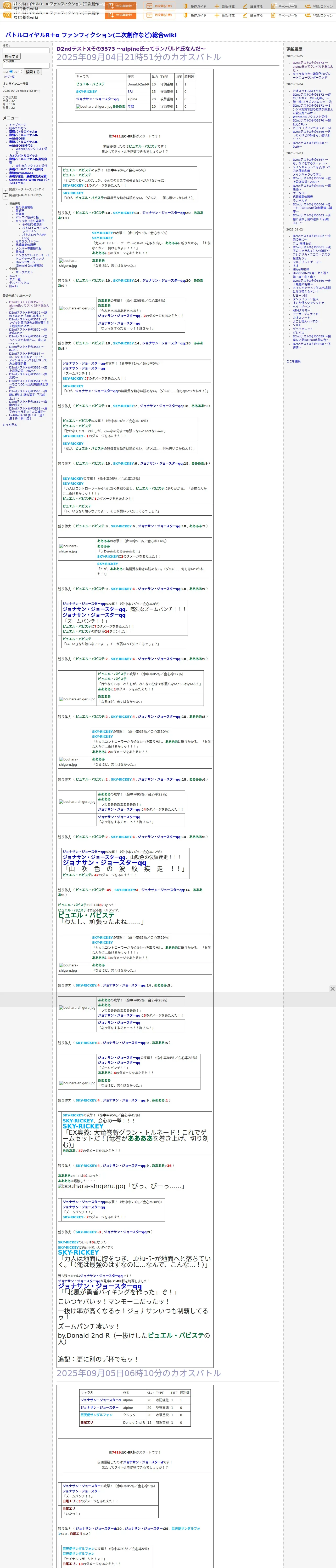Open the article title D2ndテストXその3573 above the content
The image size is (336, 1568).
[131, 49]
